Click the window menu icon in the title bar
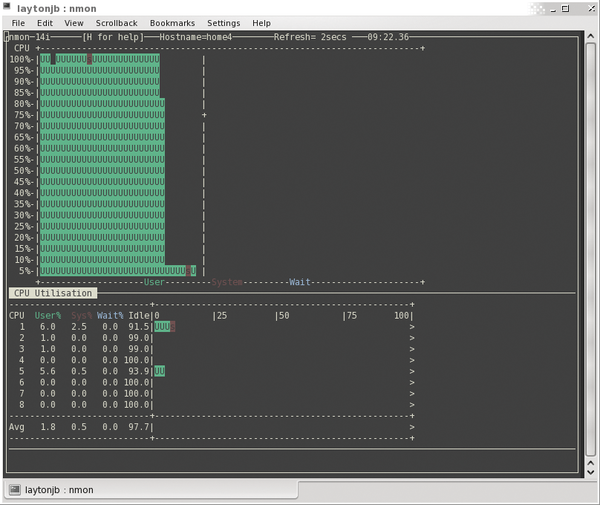 (7, 6)
